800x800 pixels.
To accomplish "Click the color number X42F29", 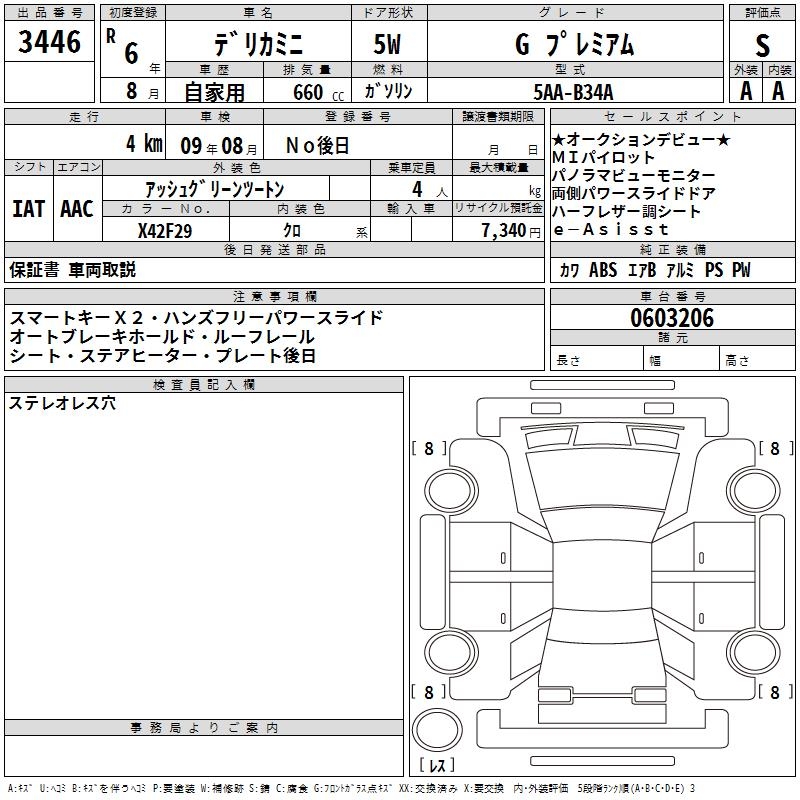I will (x=165, y=231).
